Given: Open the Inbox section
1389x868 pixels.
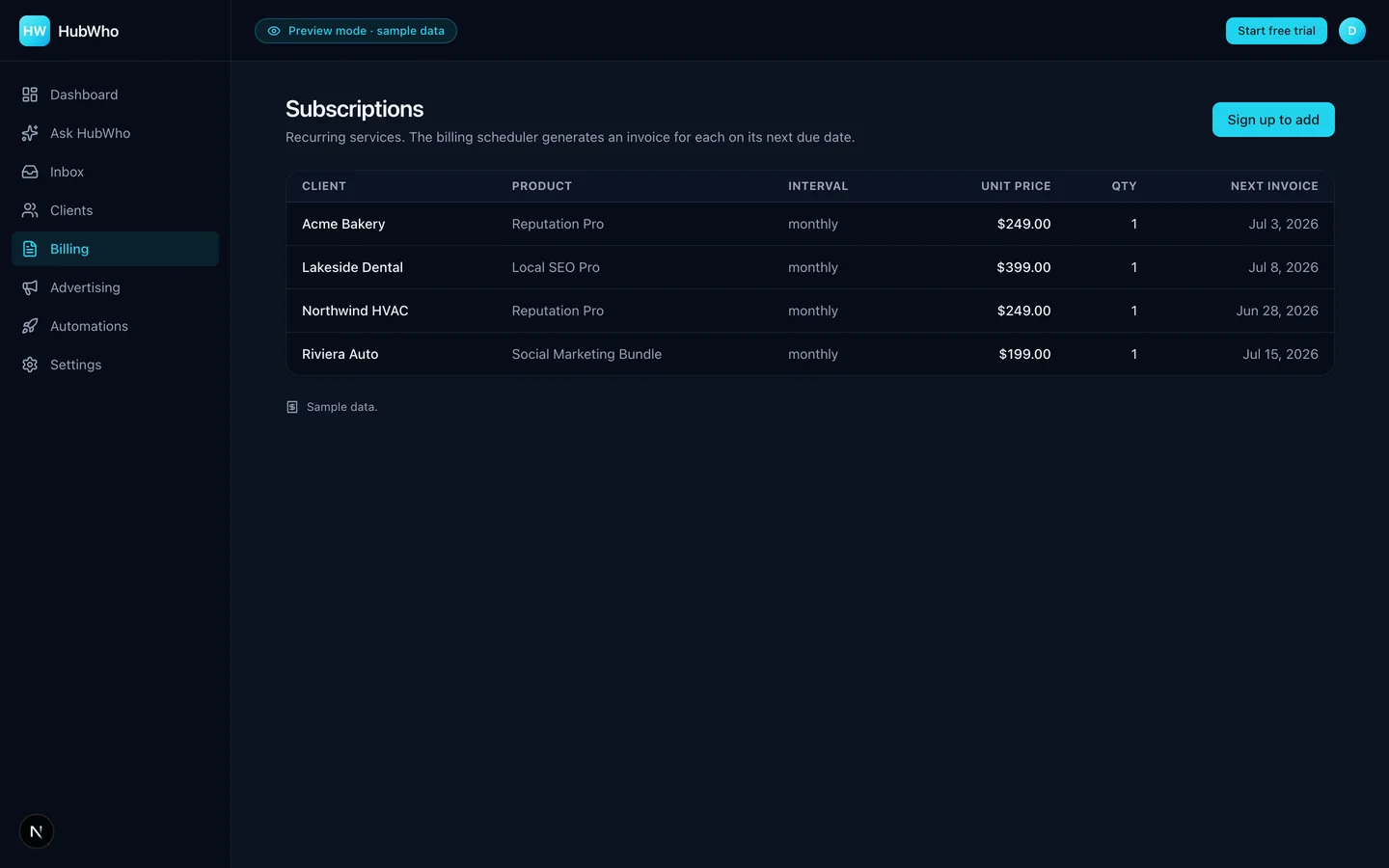Looking at the screenshot, I should [x=115, y=172].
